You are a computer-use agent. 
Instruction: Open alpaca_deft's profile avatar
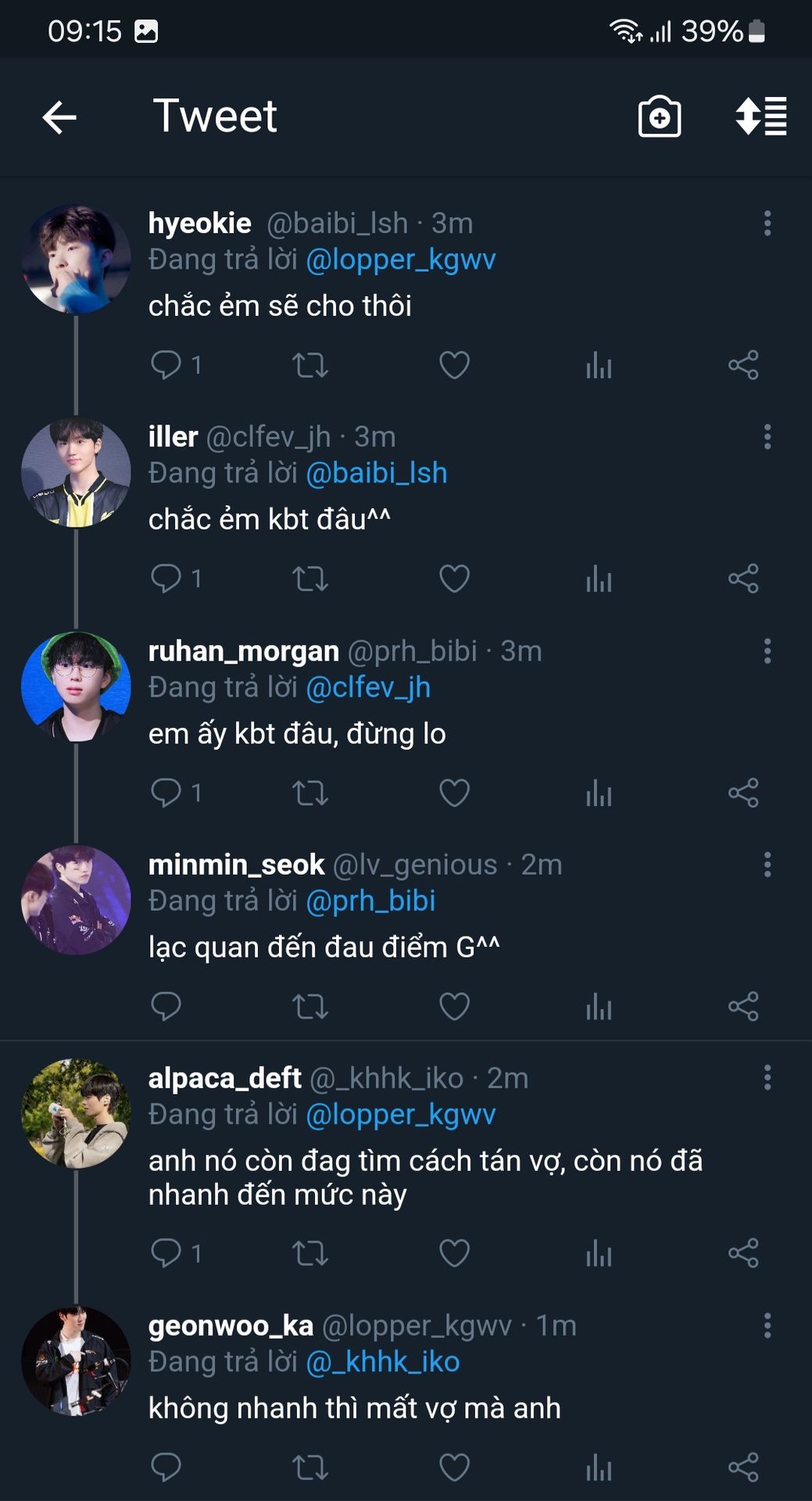(76, 1114)
